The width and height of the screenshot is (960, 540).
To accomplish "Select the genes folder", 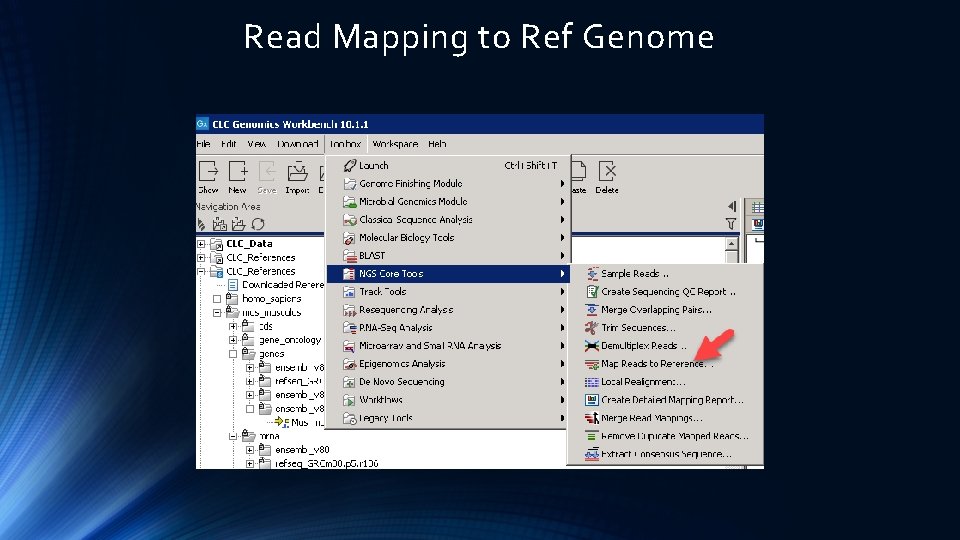I will pyautogui.click(x=271, y=354).
